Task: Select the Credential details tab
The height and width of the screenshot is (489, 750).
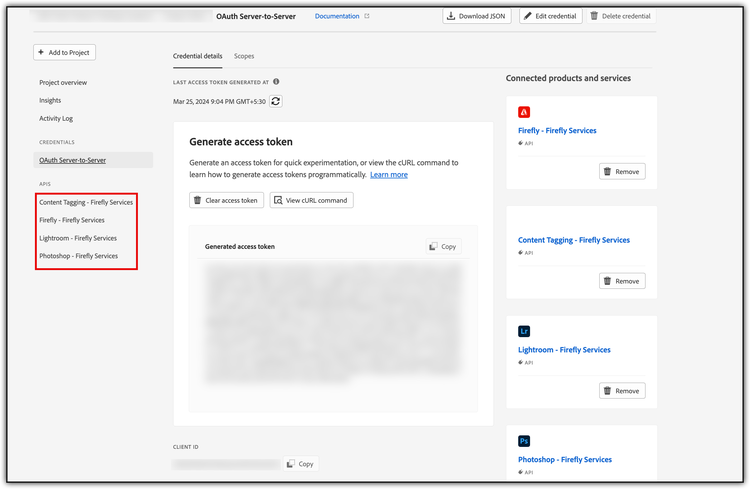Action: point(197,57)
